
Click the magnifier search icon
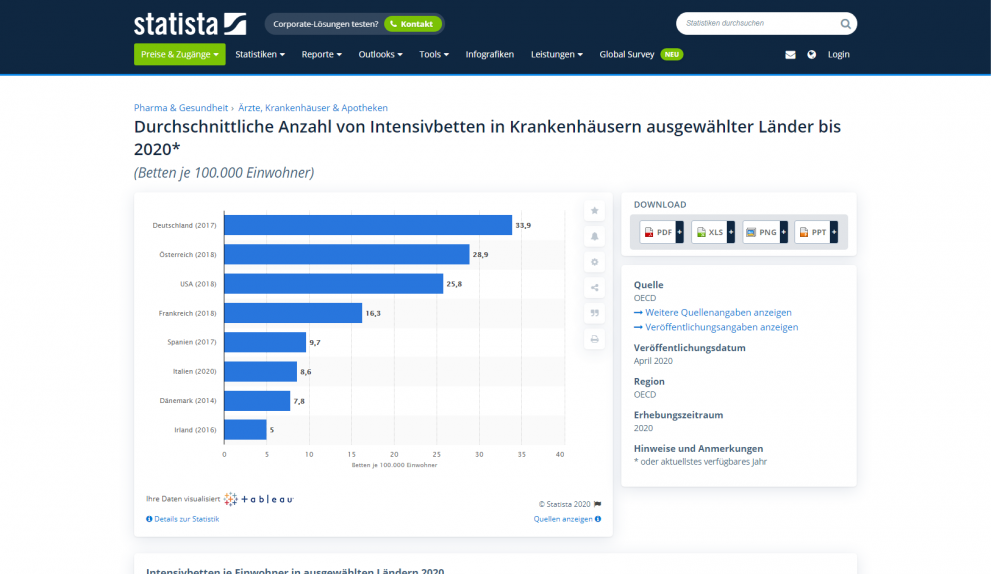tap(845, 23)
